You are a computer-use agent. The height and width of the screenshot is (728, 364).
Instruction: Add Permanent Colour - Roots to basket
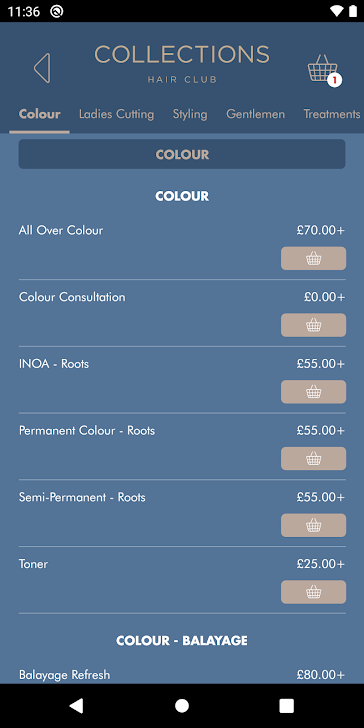click(x=313, y=459)
